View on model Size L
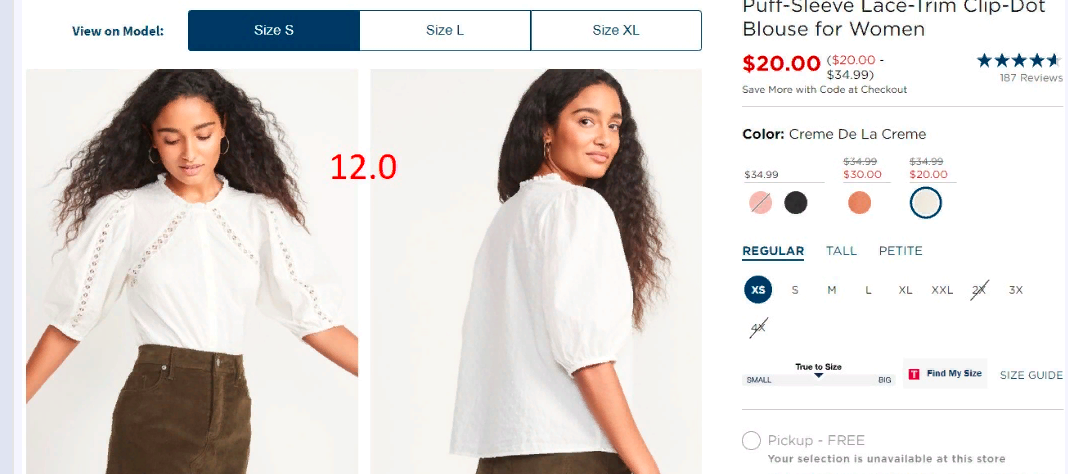 click(x=445, y=31)
